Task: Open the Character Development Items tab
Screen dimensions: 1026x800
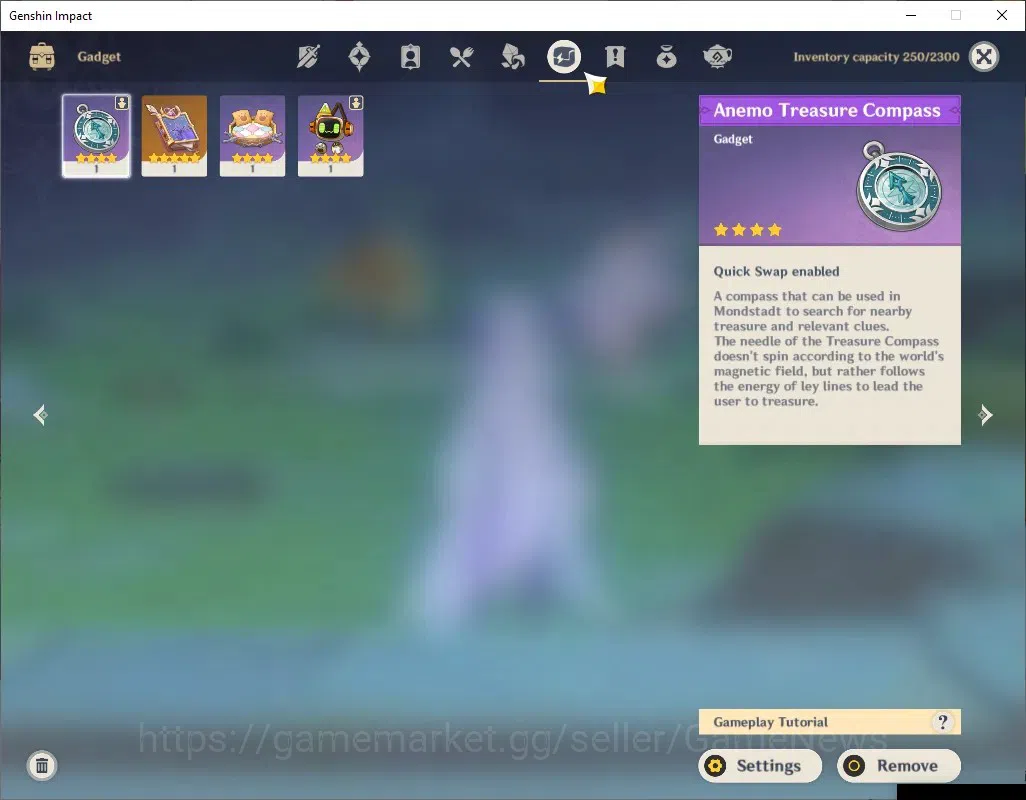Action: coord(410,57)
